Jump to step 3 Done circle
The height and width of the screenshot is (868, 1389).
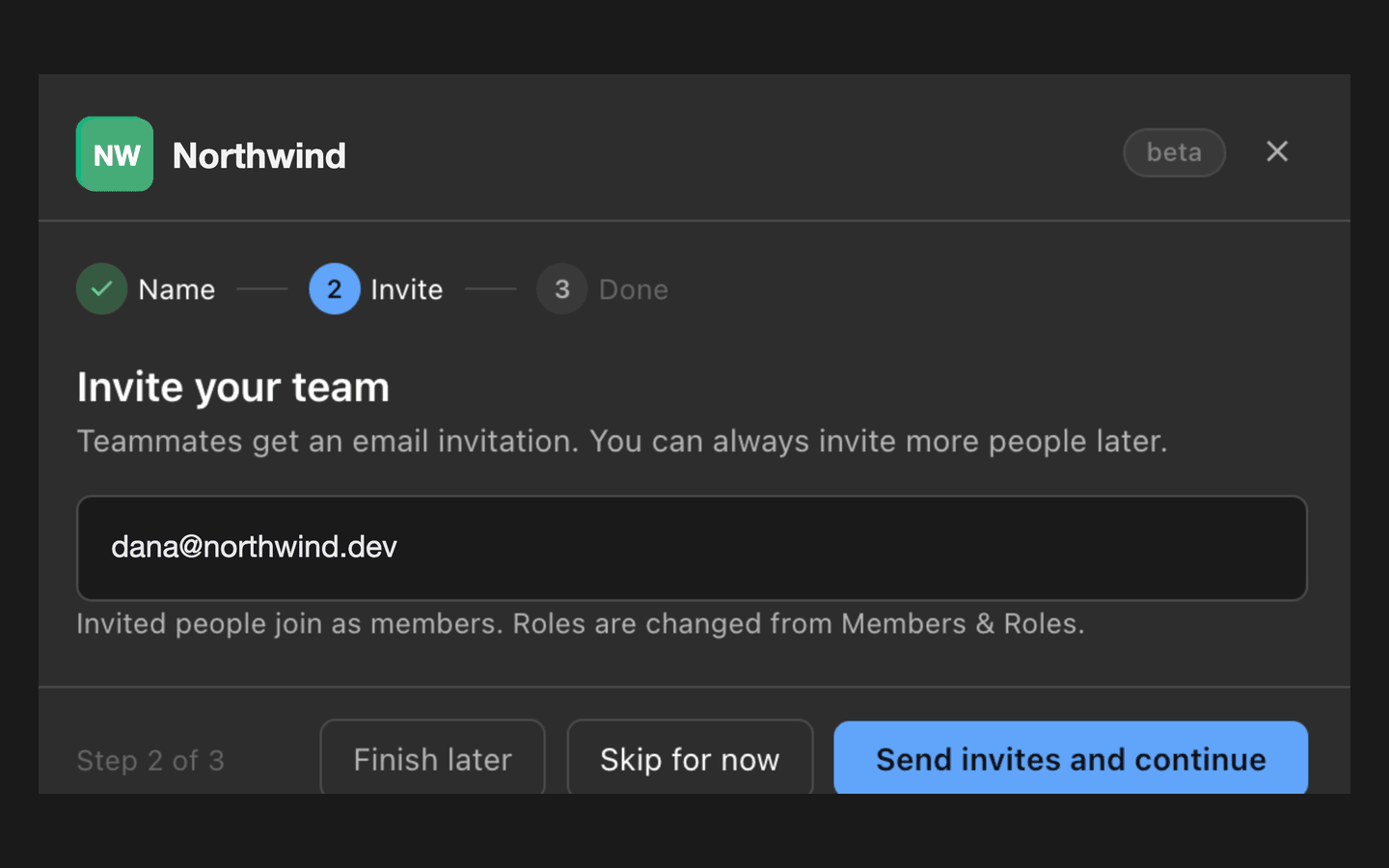point(561,288)
